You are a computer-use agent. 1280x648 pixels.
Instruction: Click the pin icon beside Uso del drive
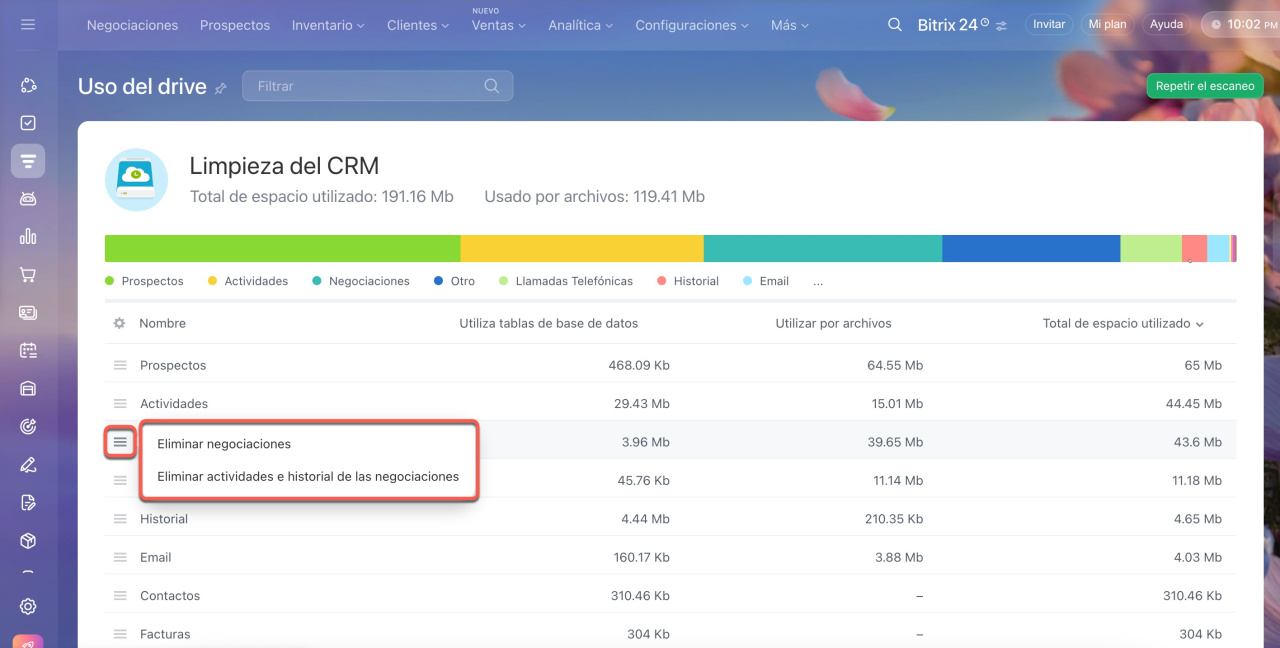(221, 88)
